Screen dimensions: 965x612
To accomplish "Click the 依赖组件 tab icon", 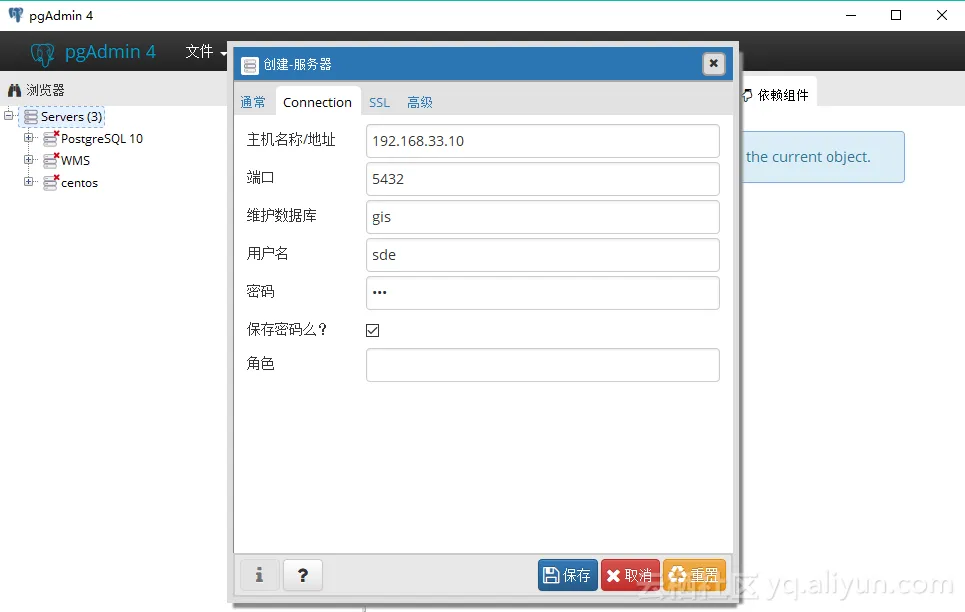I will tap(747, 95).
